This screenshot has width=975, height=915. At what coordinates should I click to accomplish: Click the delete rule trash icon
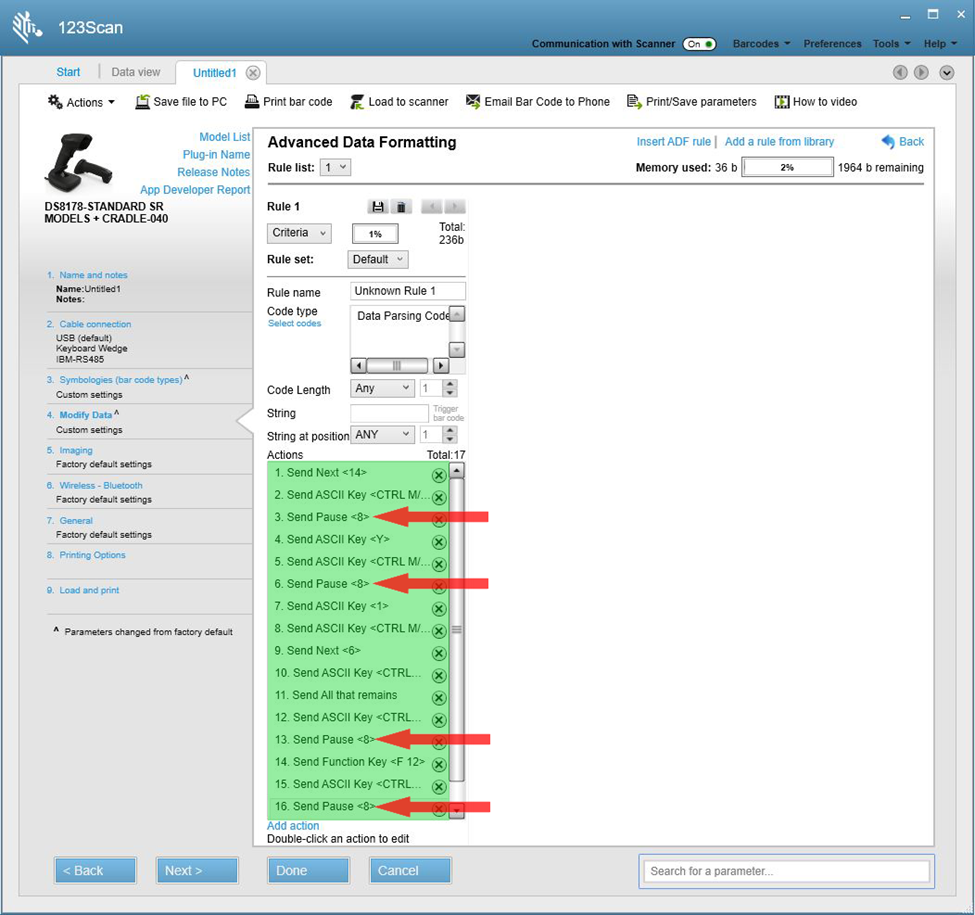click(401, 207)
